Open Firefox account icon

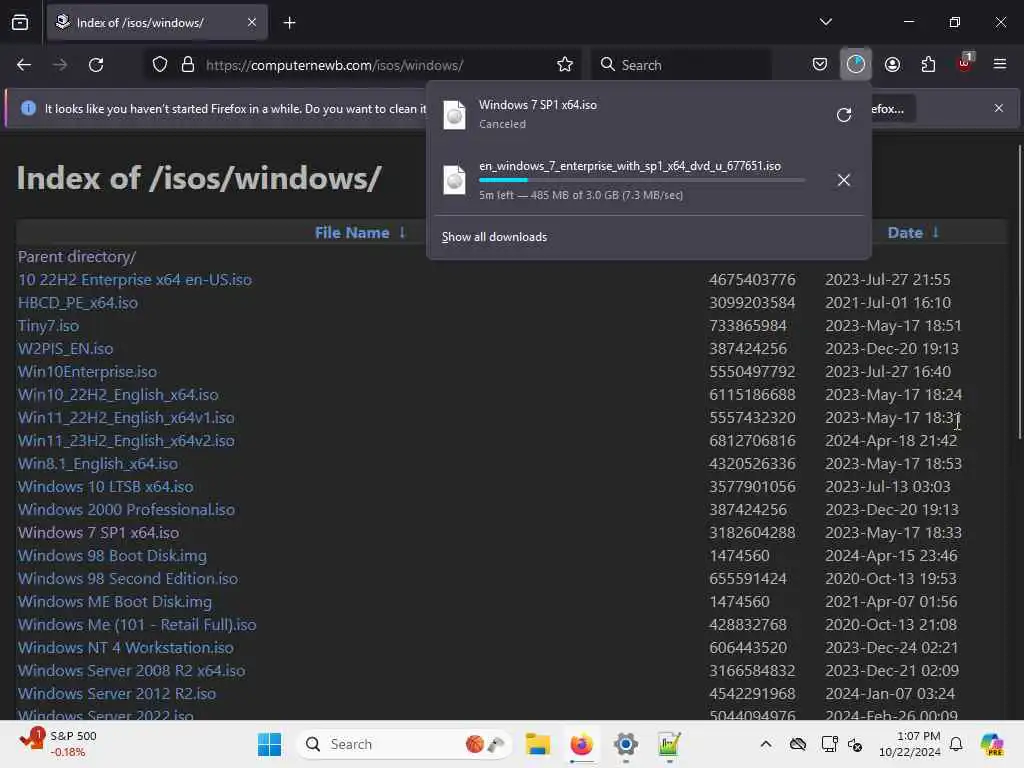892,64
